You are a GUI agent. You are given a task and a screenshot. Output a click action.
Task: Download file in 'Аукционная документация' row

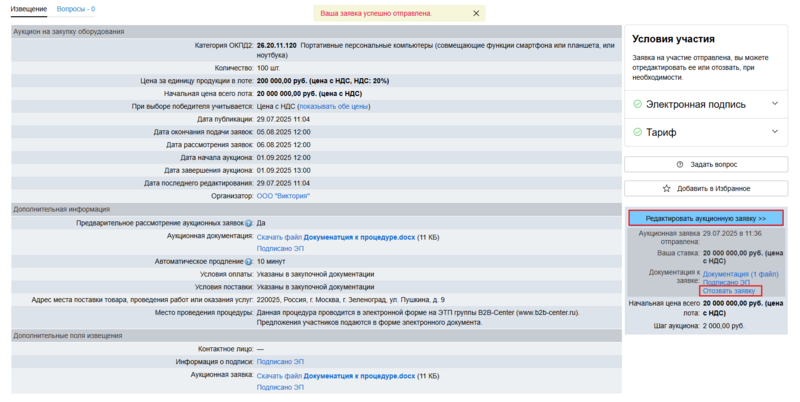pos(279,236)
